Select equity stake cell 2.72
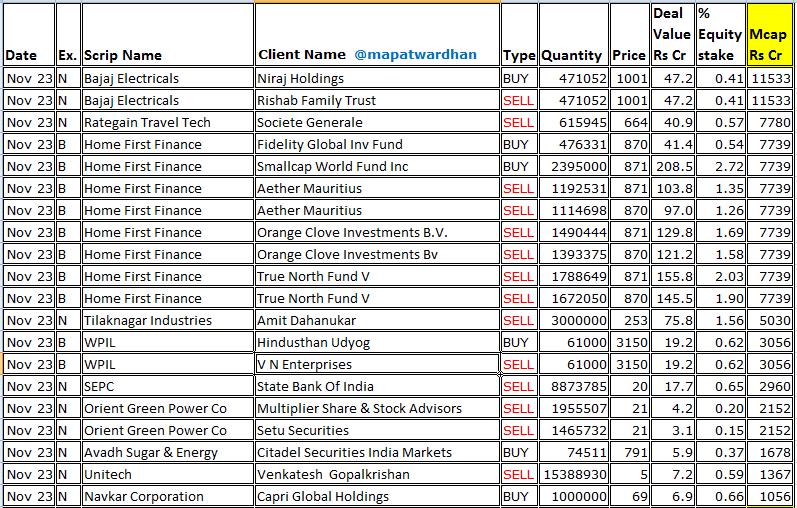 (x=721, y=166)
